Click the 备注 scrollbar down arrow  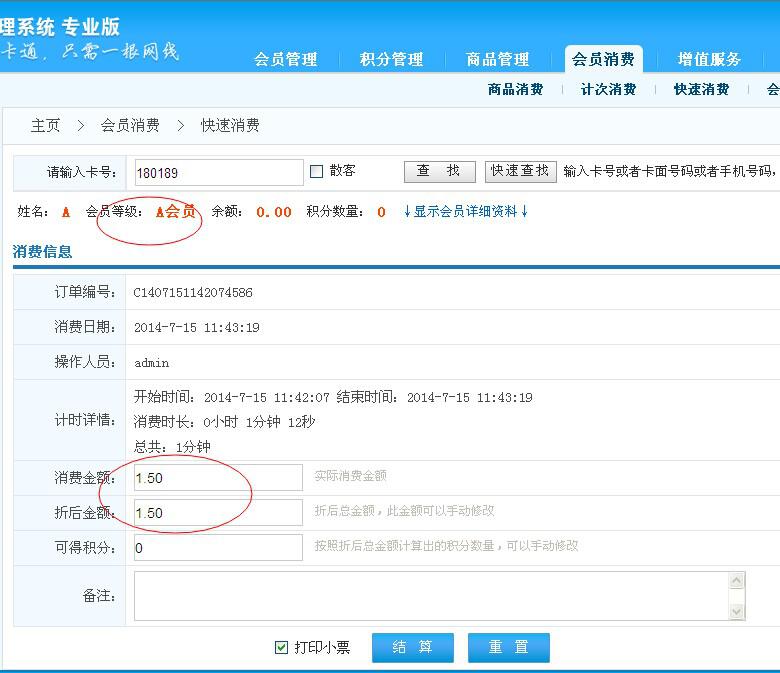tap(737, 611)
